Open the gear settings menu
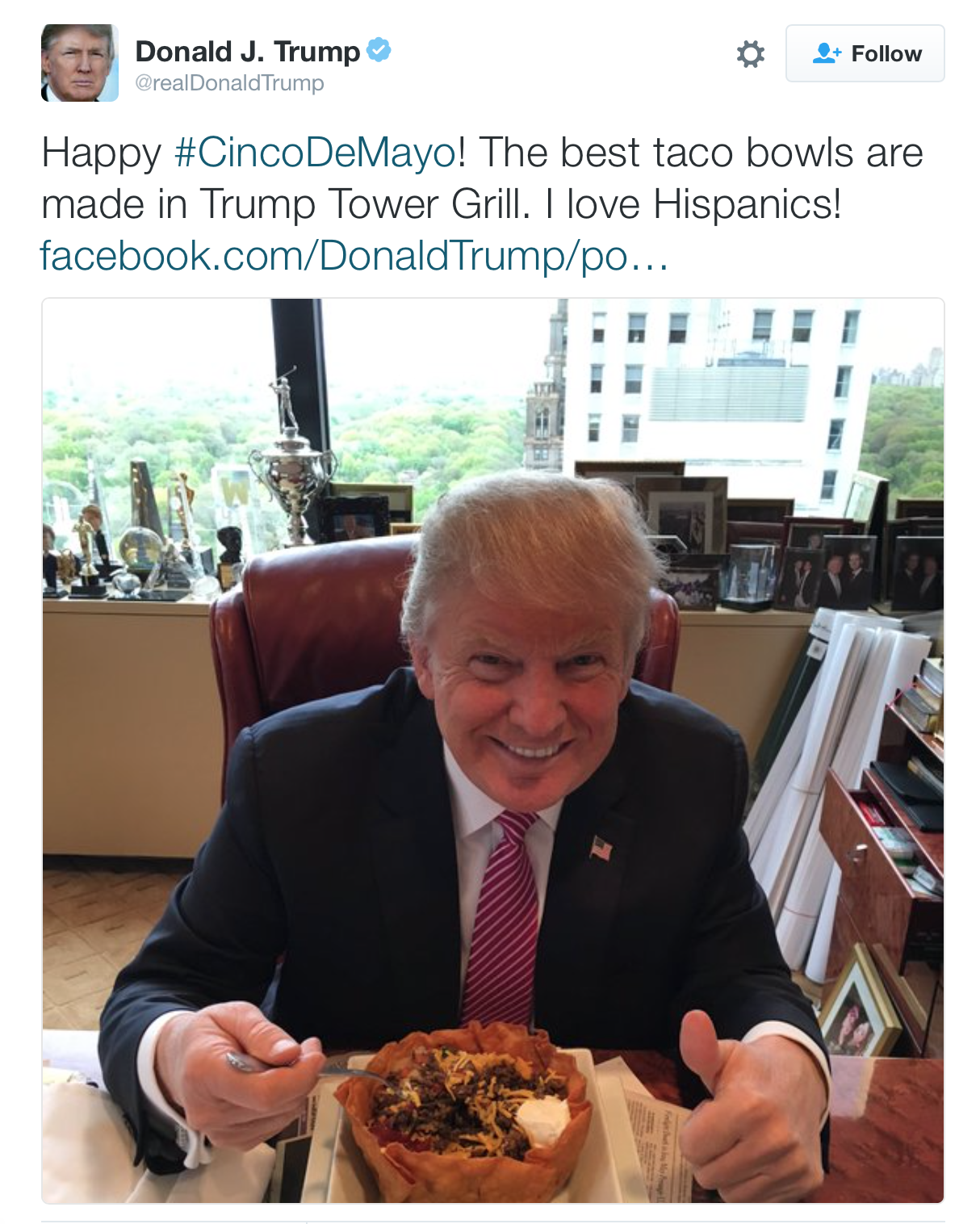980x1224 pixels. (x=750, y=54)
